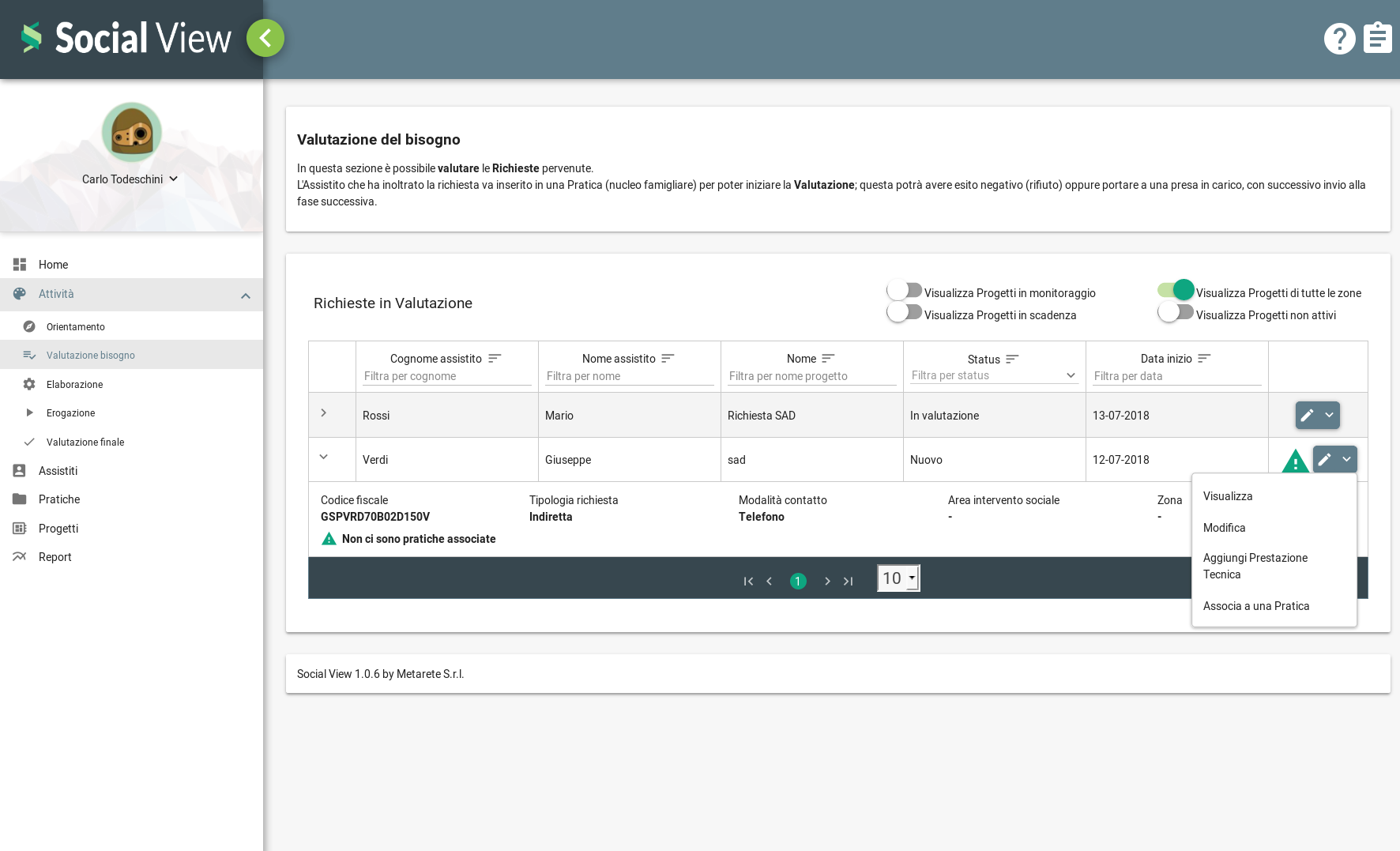
Task: Choose Aggiungi Prestazione Tecnica from menu
Action: pyautogui.click(x=1255, y=566)
